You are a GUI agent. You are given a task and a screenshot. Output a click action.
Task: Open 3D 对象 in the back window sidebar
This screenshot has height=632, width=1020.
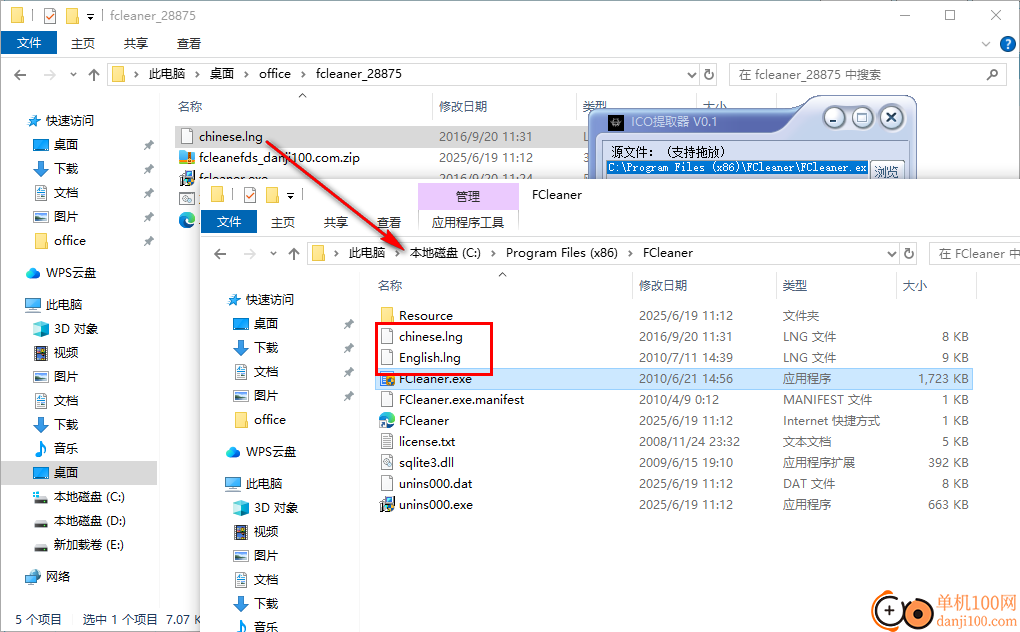[x=75, y=328]
